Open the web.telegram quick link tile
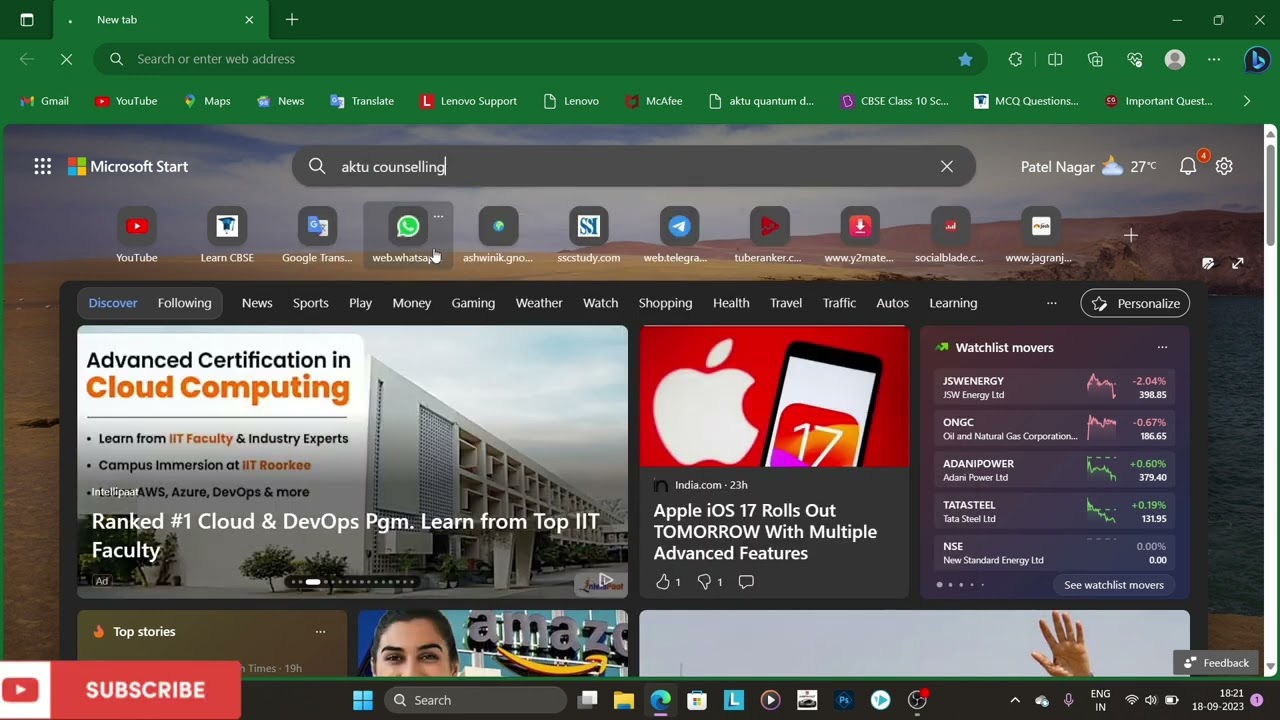The height and width of the screenshot is (720, 1280). coord(678,236)
